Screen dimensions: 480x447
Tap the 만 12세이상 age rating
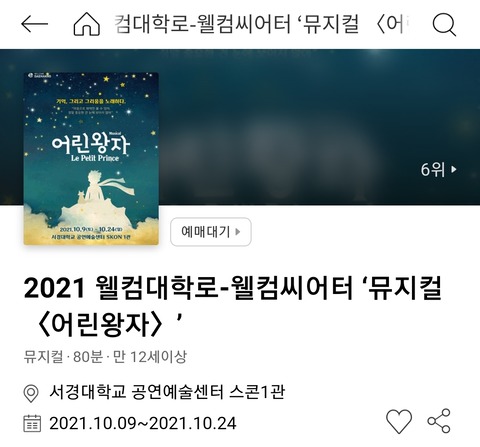click(x=150, y=357)
